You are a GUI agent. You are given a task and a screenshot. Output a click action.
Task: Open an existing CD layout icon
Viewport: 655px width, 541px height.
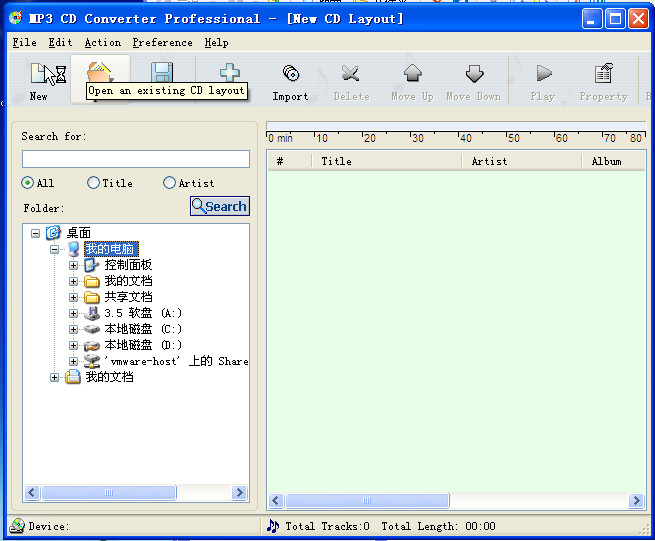pos(99,72)
